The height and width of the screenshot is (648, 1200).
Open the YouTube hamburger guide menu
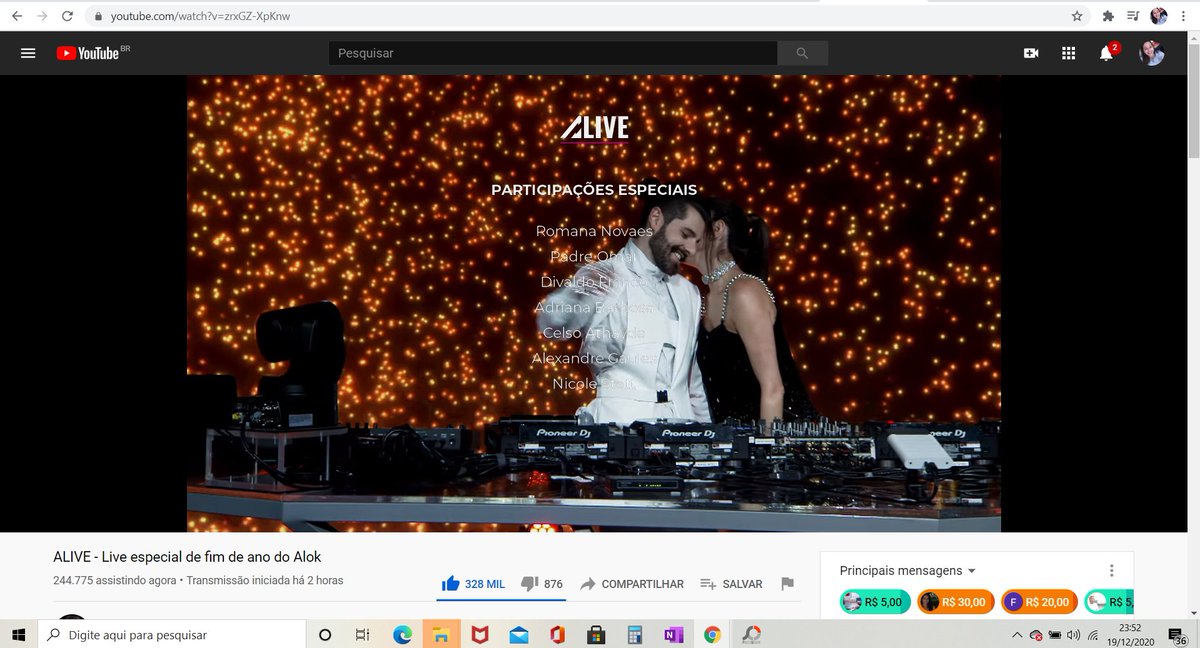tap(28, 53)
